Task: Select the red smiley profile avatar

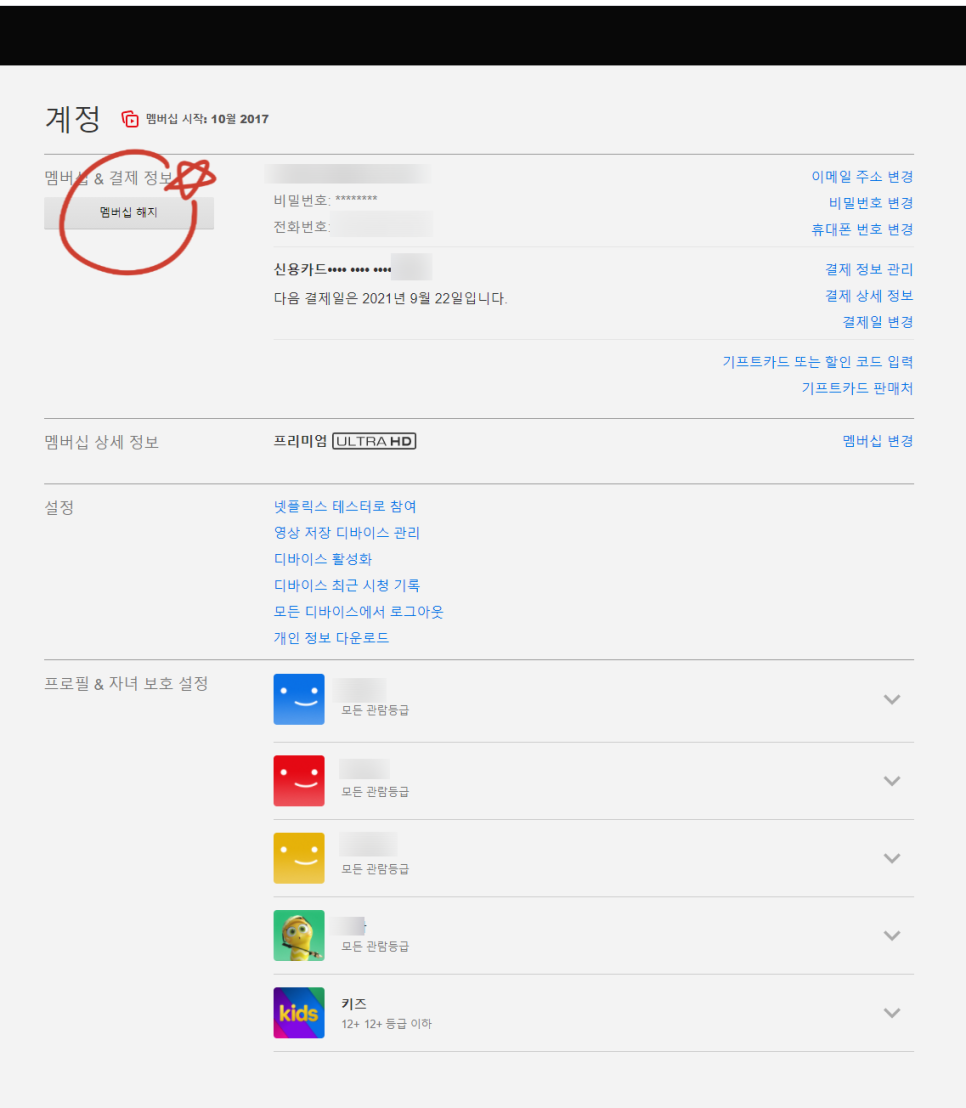Action: (x=299, y=781)
